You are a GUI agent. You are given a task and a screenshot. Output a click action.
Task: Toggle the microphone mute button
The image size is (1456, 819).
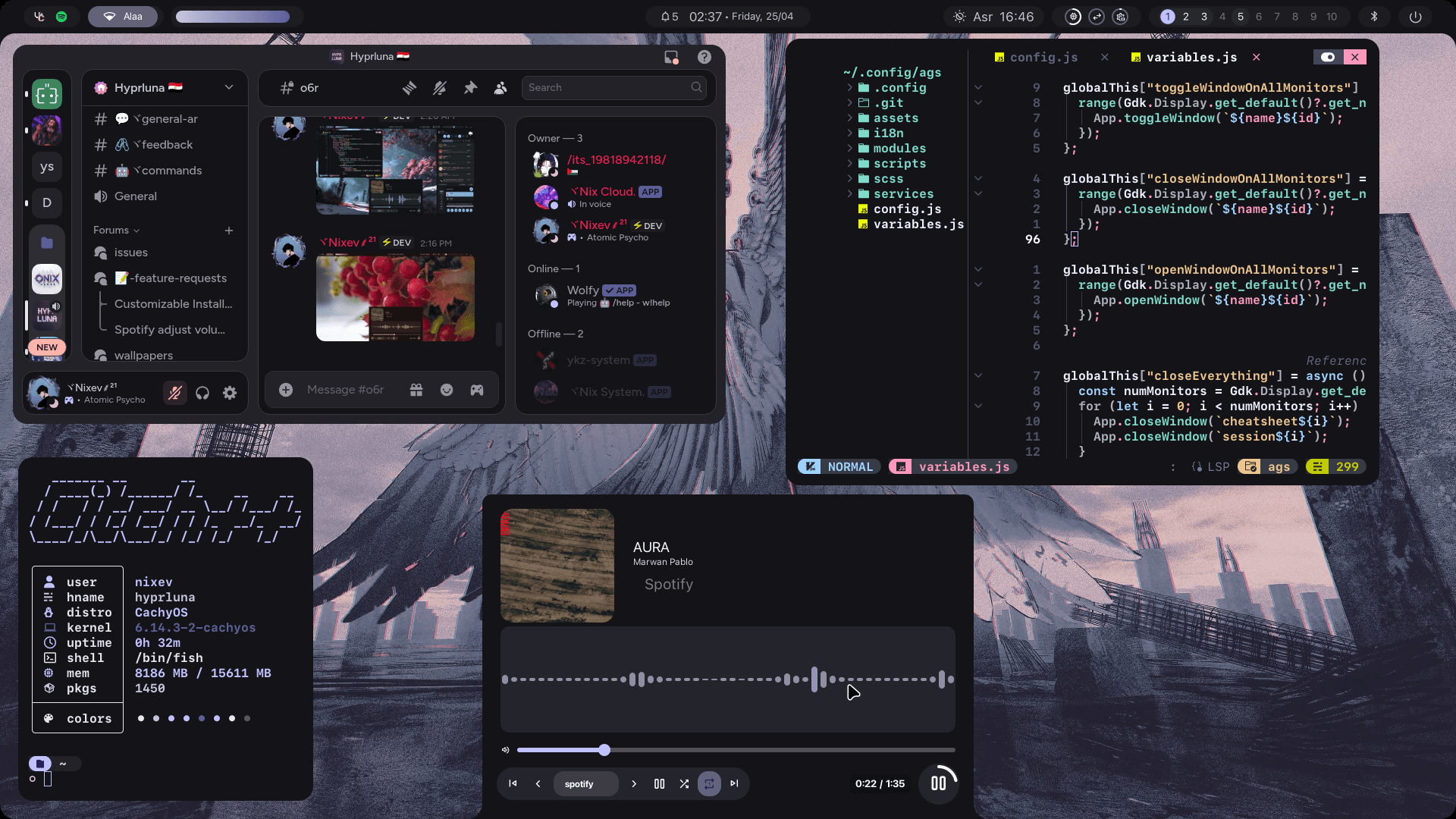pyautogui.click(x=175, y=393)
